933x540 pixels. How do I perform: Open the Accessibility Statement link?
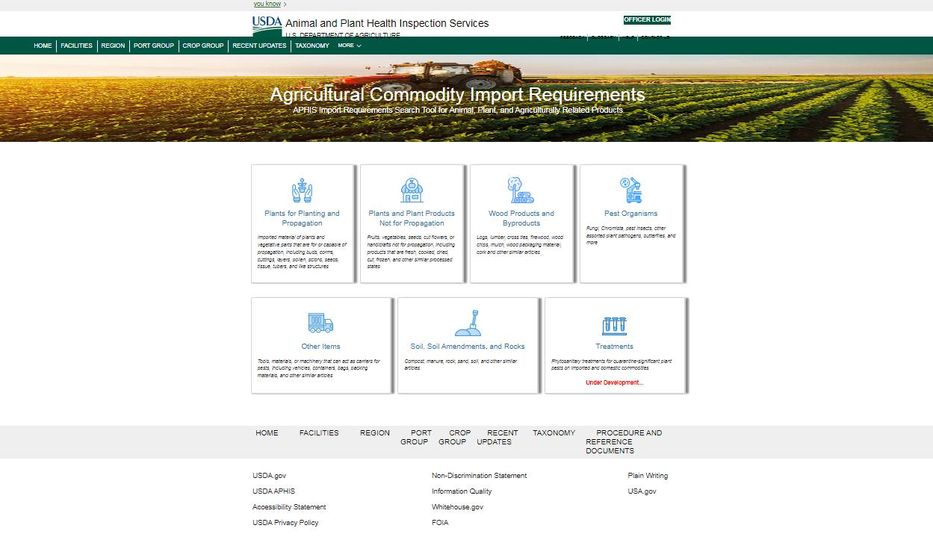[x=289, y=507]
